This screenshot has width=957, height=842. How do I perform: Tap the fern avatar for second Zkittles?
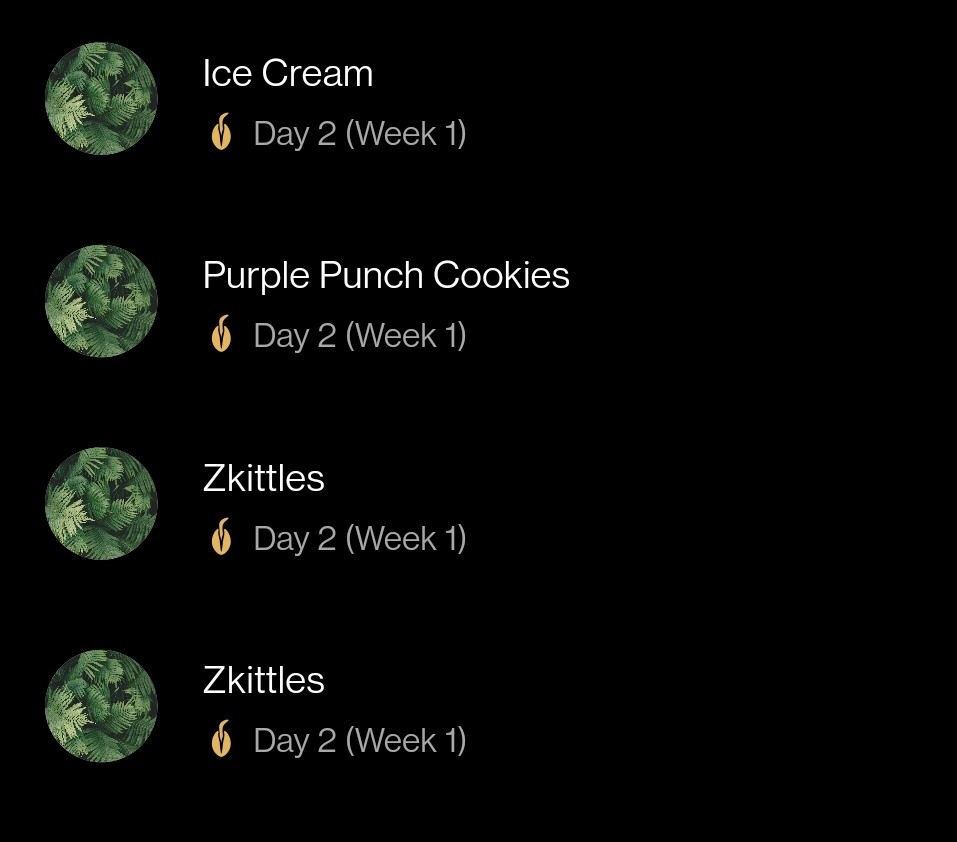[101, 706]
